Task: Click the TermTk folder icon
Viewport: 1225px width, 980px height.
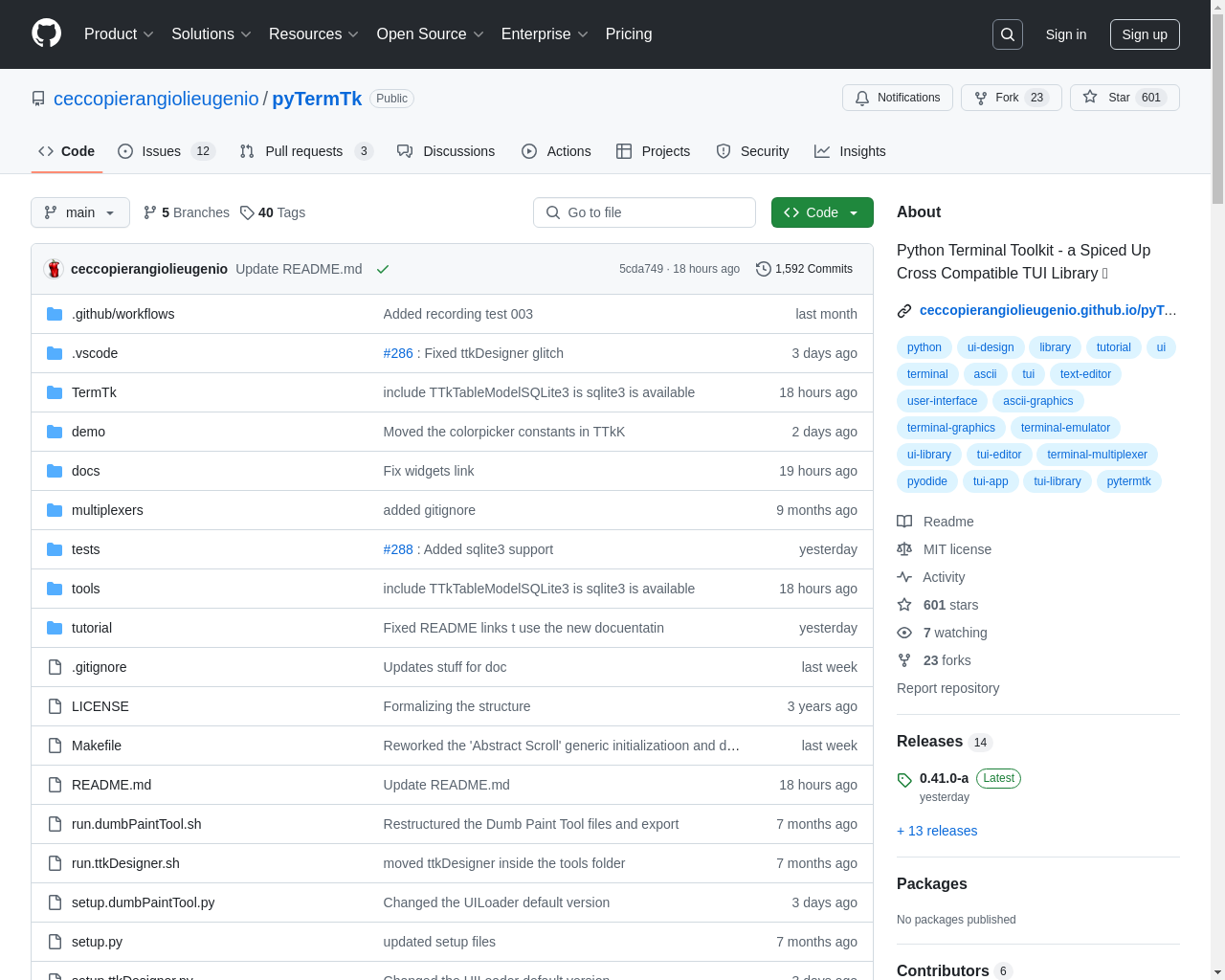Action: point(55,392)
